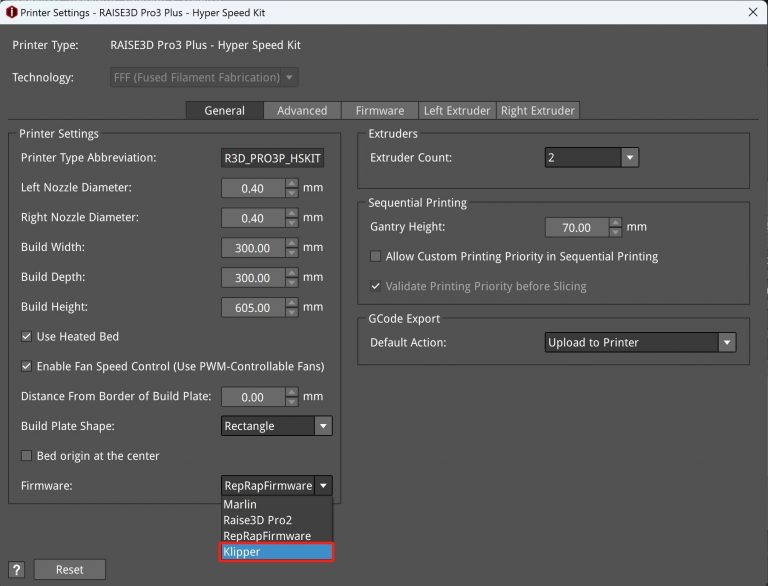
Task: Click Build Width value field
Action: [x=253, y=248]
